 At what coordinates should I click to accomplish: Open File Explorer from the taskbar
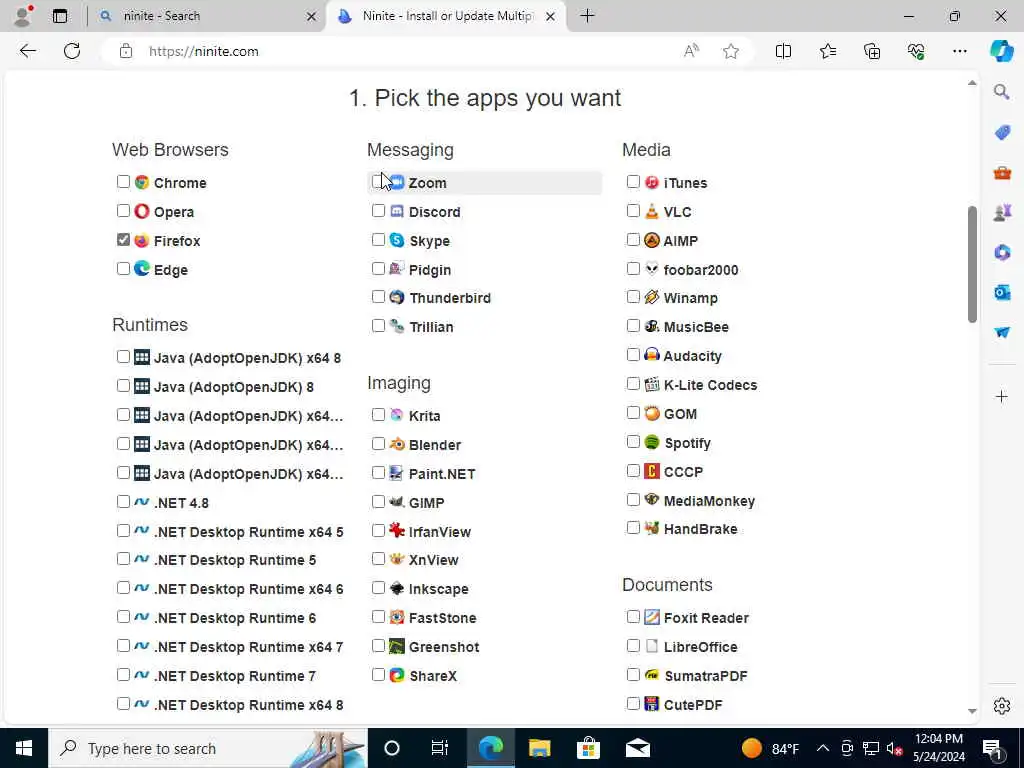539,748
